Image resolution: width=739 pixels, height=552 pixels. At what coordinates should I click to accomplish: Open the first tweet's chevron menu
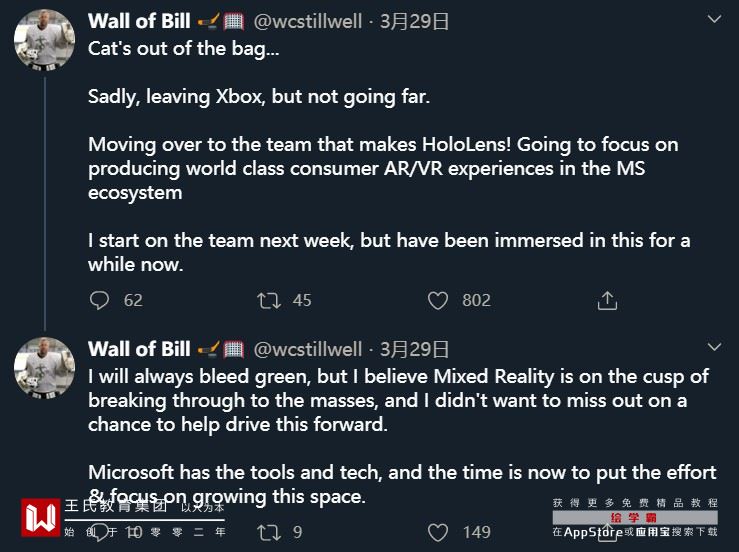tap(714, 19)
